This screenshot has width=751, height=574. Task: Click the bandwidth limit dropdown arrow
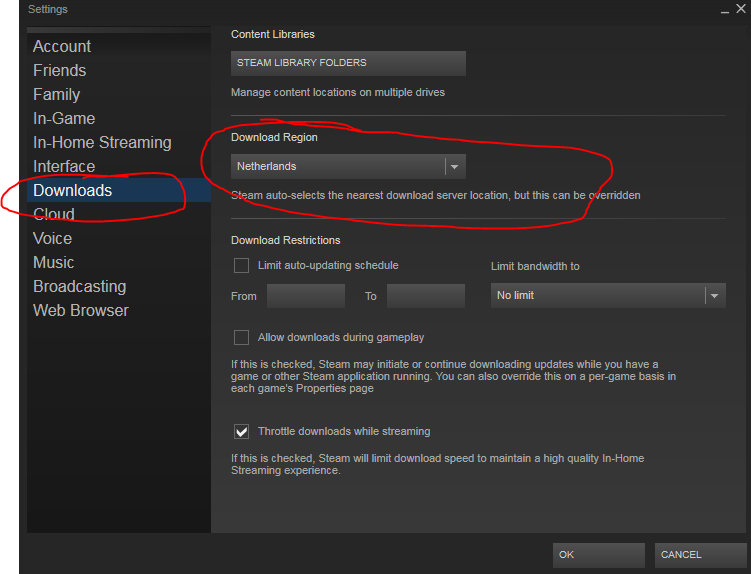coord(715,296)
